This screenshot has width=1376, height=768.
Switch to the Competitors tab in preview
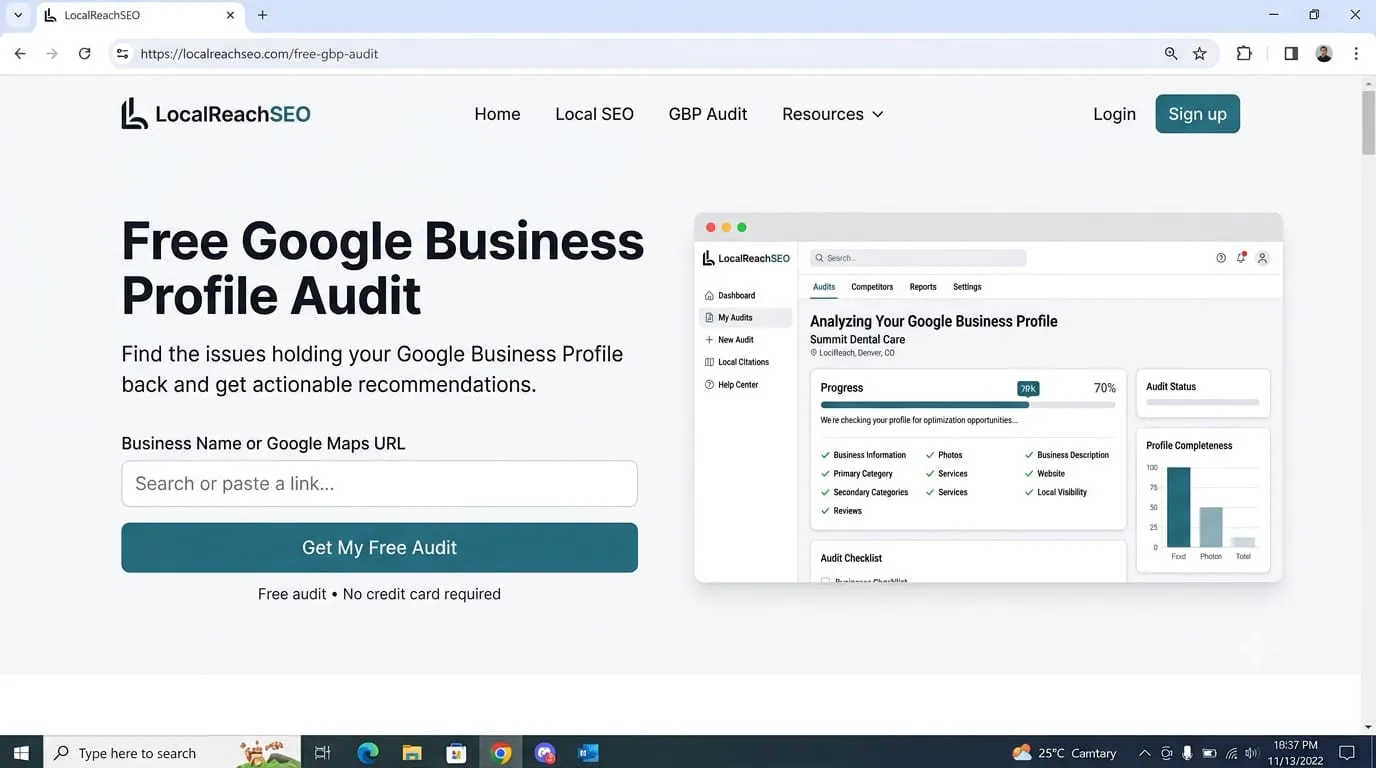point(872,287)
